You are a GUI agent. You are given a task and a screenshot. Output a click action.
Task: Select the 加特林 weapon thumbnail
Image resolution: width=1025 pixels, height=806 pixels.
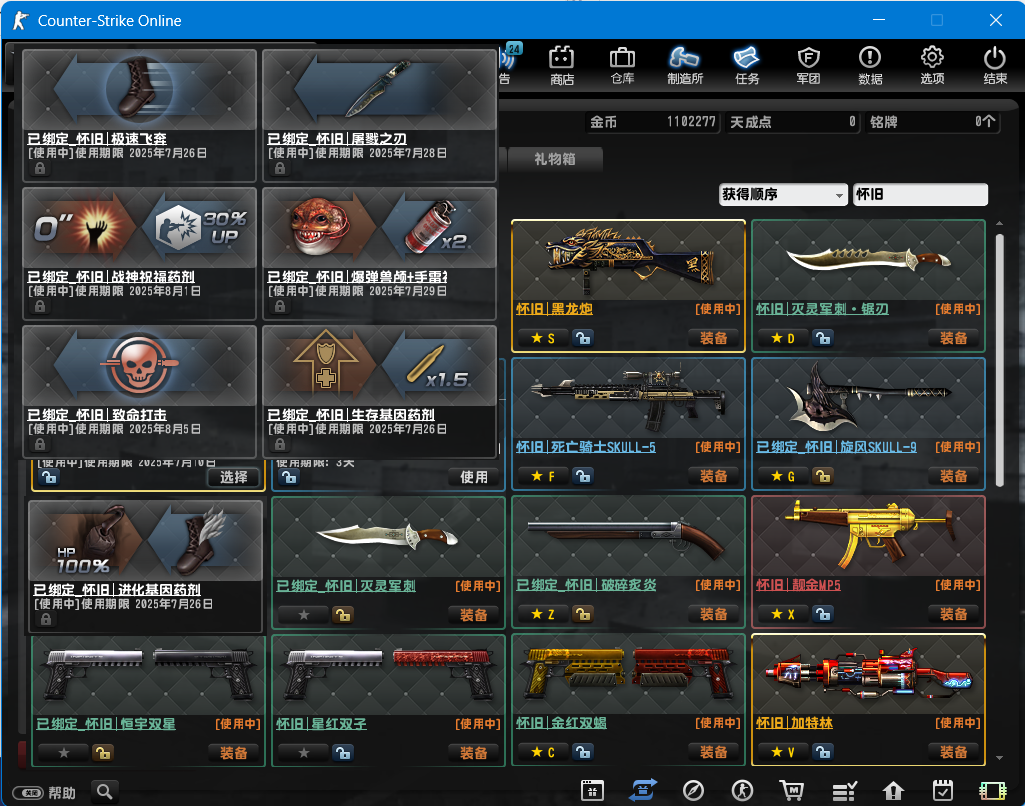coord(868,675)
